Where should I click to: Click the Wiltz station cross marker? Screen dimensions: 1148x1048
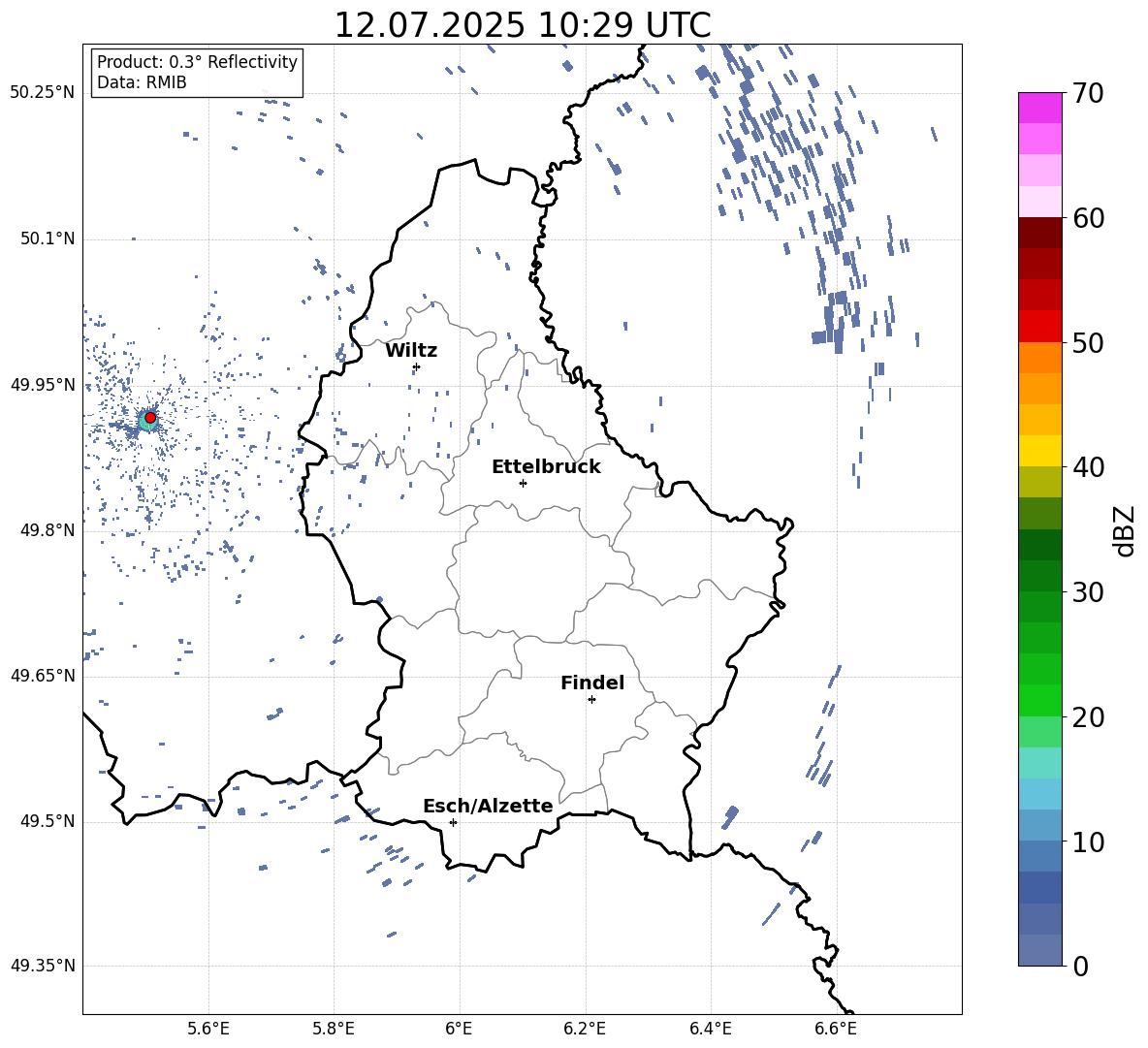(x=417, y=366)
